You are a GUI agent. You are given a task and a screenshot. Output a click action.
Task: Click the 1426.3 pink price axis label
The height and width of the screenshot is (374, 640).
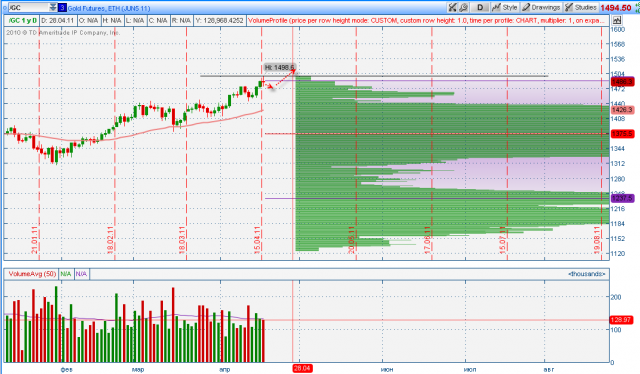[622, 110]
